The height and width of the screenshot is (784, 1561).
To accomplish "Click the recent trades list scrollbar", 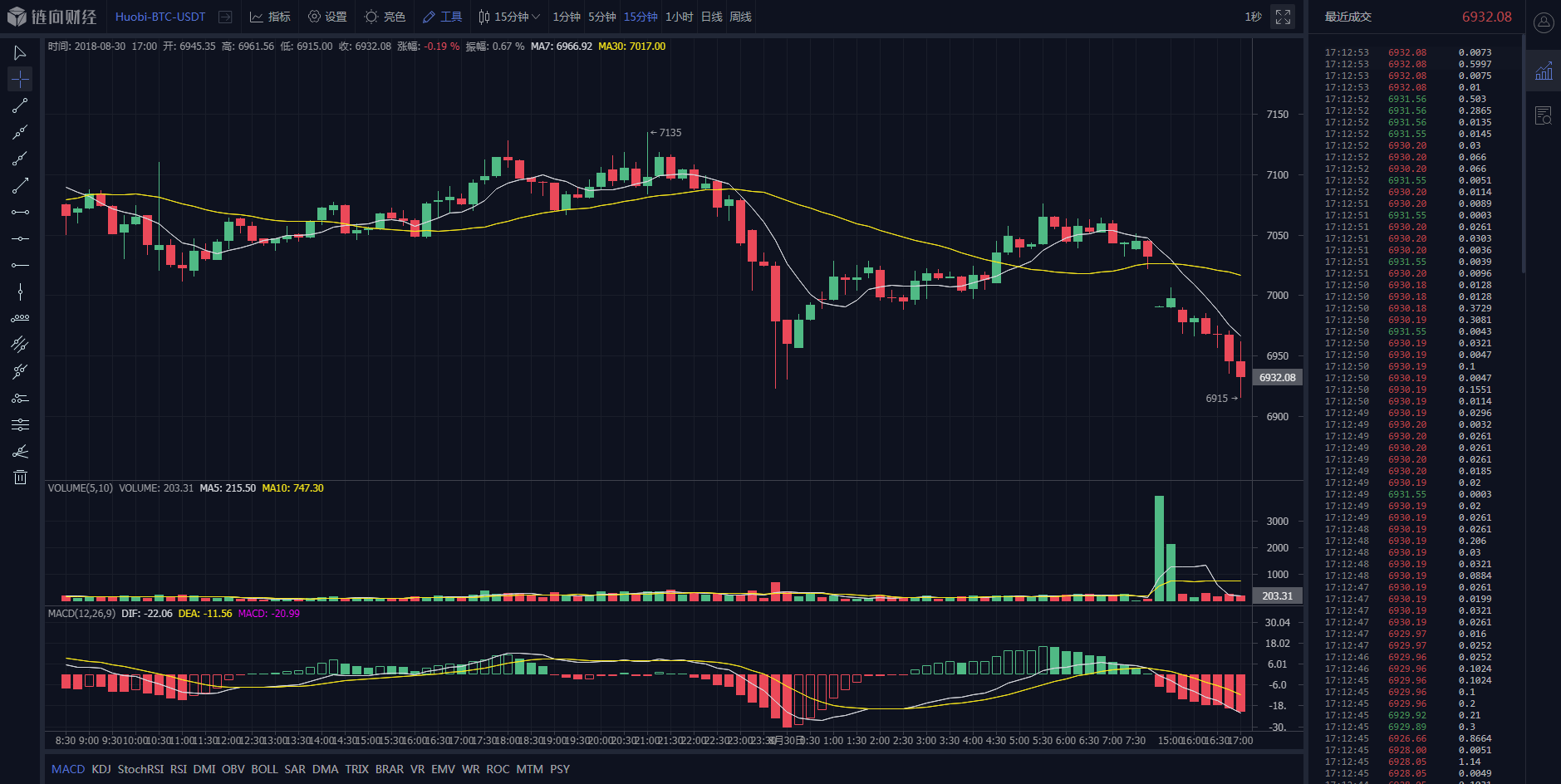I will (1524, 154).
